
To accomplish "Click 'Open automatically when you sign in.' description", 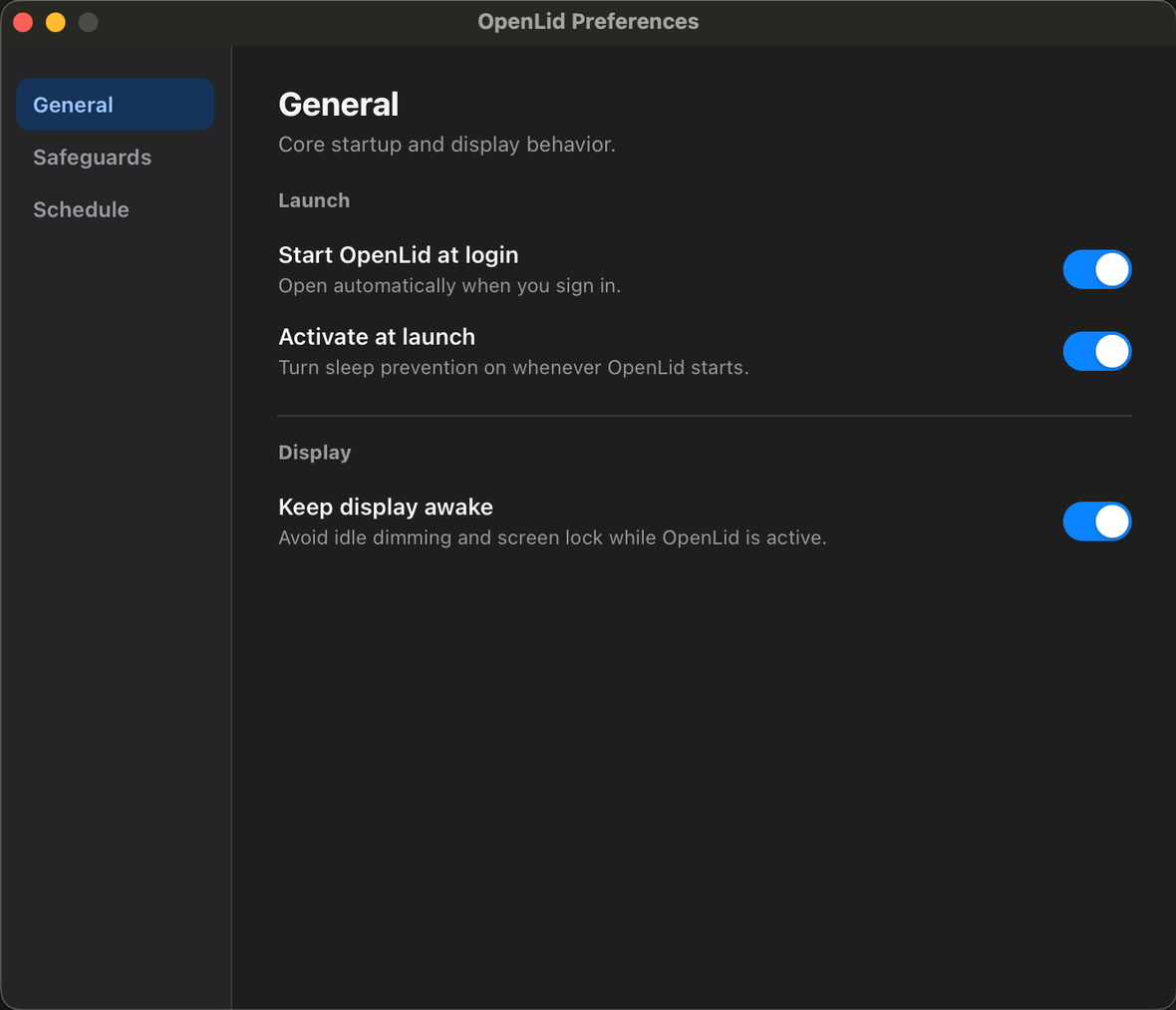I will 449,286.
